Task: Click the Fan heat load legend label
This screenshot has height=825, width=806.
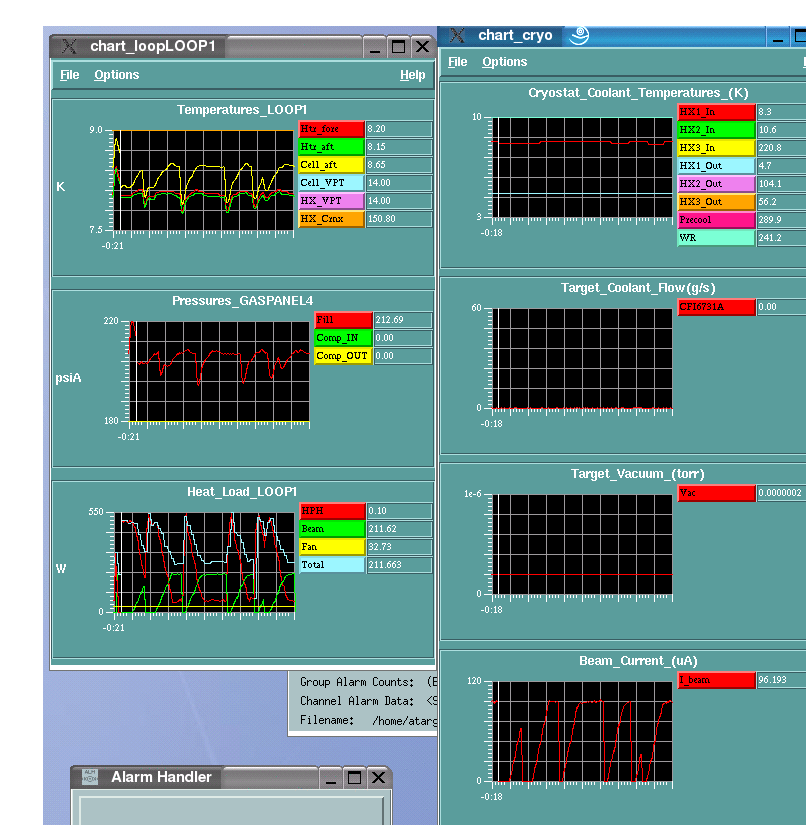Action: coord(333,547)
